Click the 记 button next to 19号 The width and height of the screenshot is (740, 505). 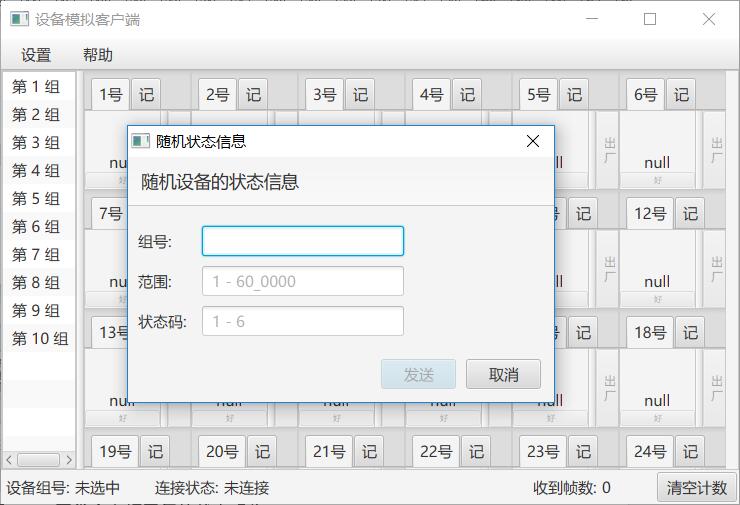click(155, 451)
